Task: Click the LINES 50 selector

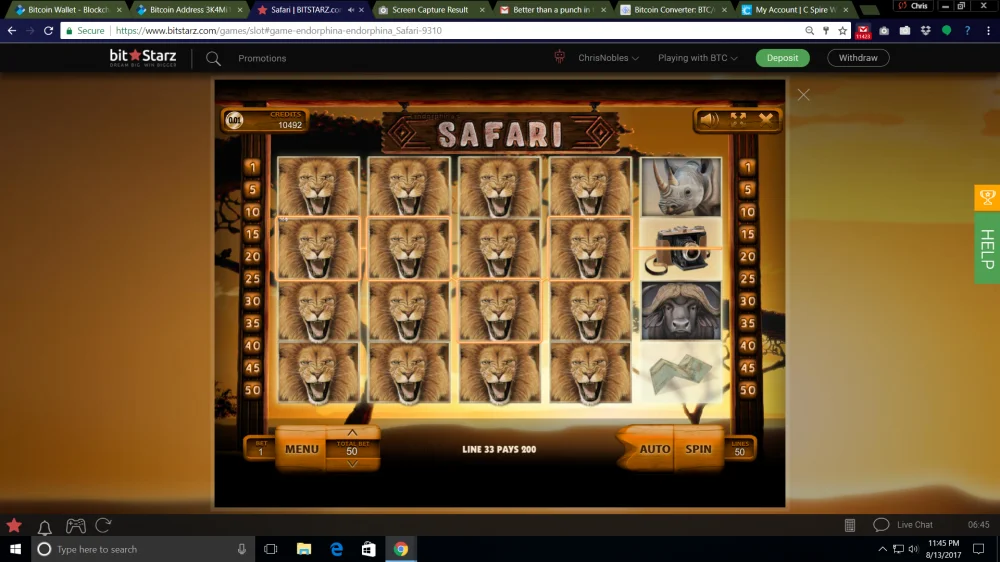Action: [x=739, y=448]
